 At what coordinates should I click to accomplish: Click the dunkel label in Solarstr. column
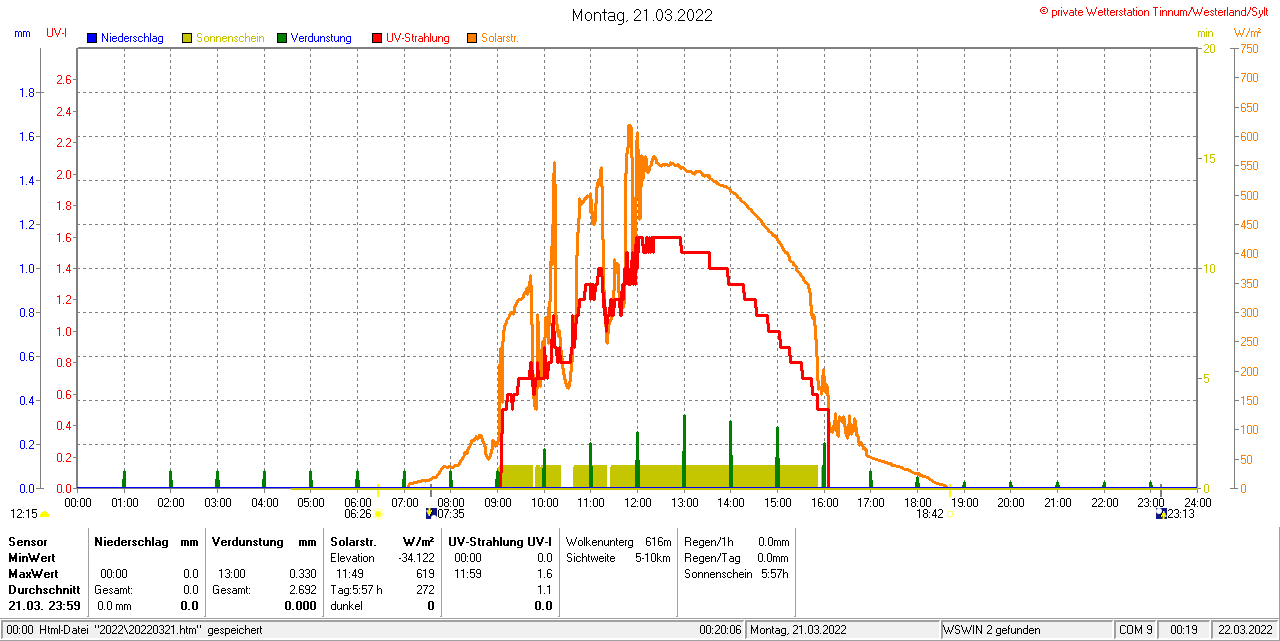point(346,606)
